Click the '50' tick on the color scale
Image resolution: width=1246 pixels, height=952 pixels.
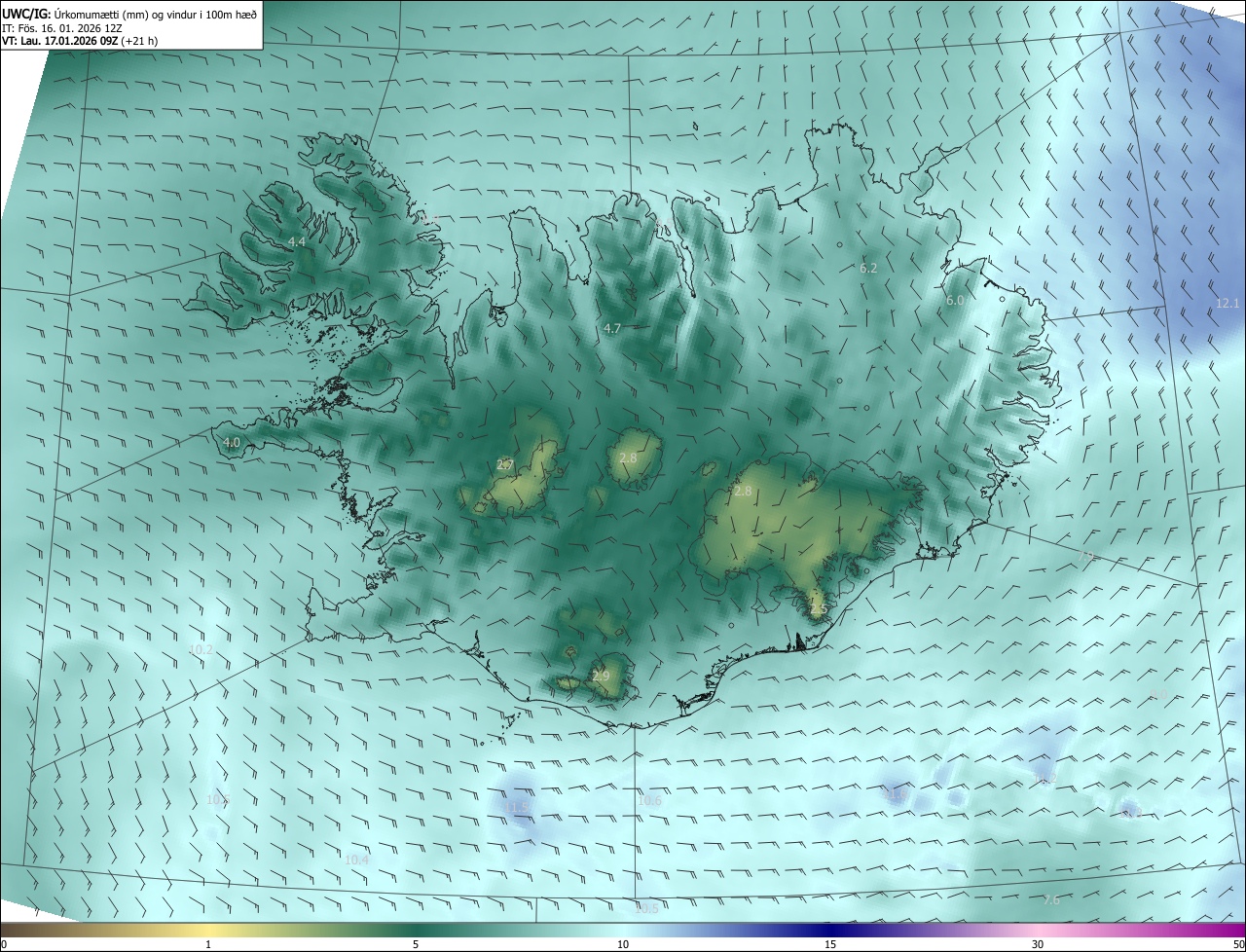[1238, 944]
